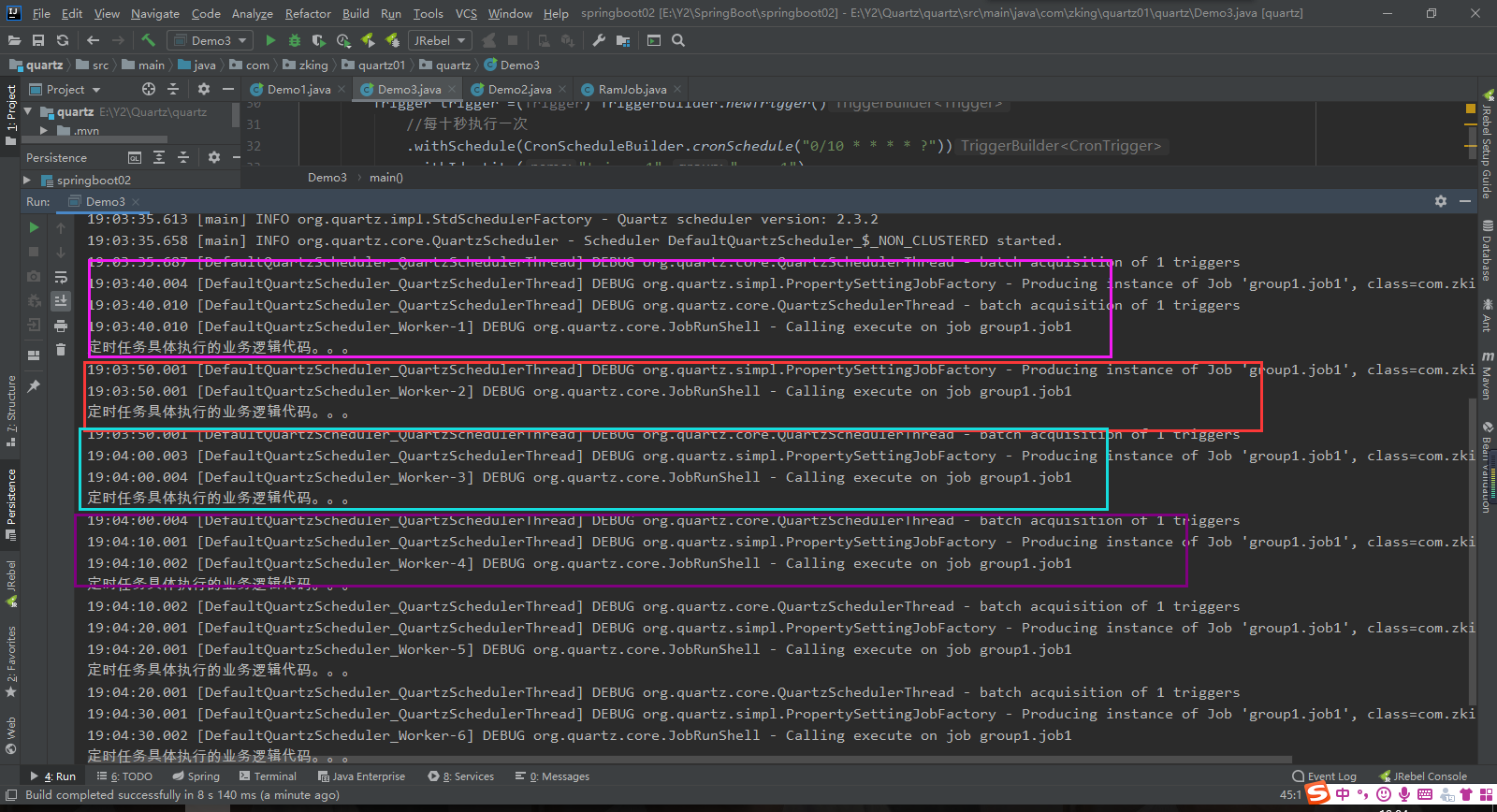Click the smiley emoji icon in IME bar
Image resolution: width=1497 pixels, height=812 pixels.
tap(1384, 794)
